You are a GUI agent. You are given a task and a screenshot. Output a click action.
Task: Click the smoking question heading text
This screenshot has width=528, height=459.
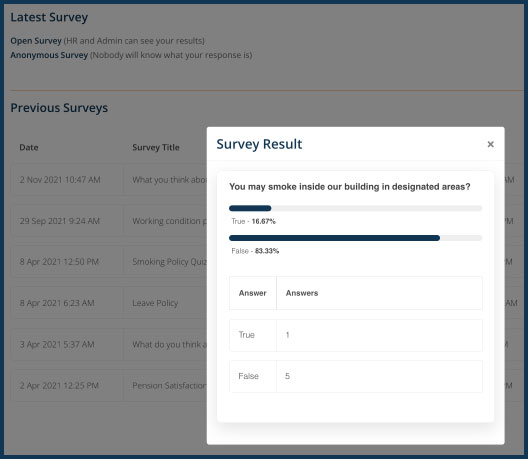350,187
